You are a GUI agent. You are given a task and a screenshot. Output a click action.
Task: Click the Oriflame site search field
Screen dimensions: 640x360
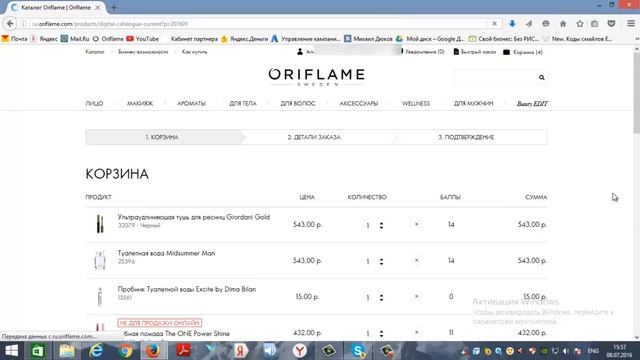pyautogui.click(x=496, y=77)
